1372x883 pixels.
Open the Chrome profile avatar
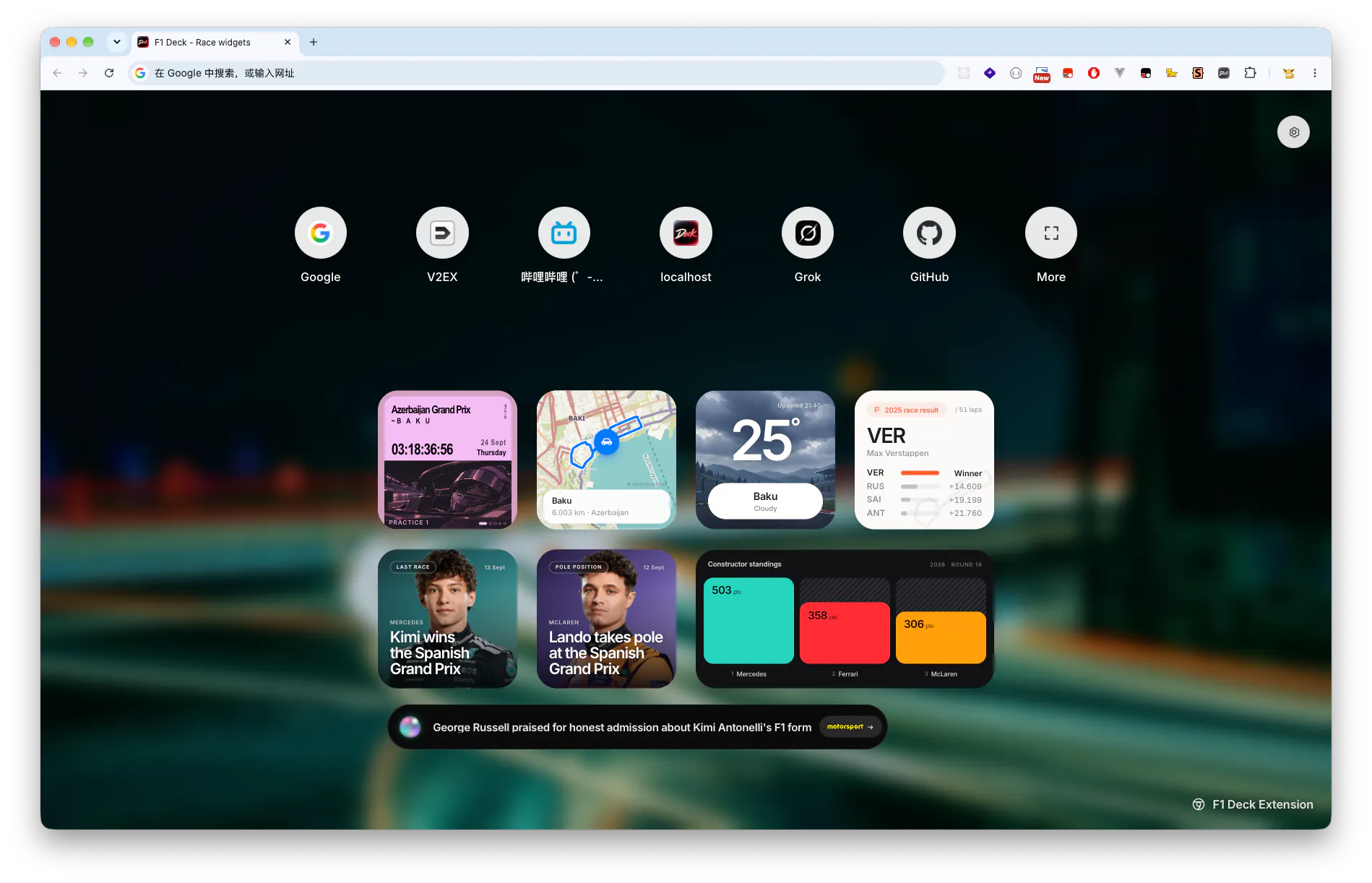click(x=1288, y=73)
